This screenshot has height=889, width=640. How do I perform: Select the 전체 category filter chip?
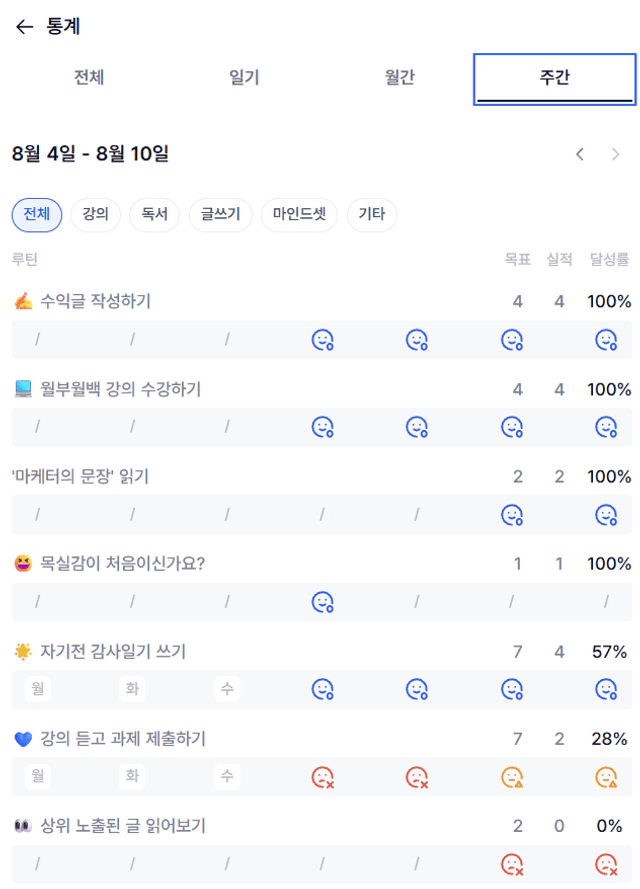pos(37,214)
